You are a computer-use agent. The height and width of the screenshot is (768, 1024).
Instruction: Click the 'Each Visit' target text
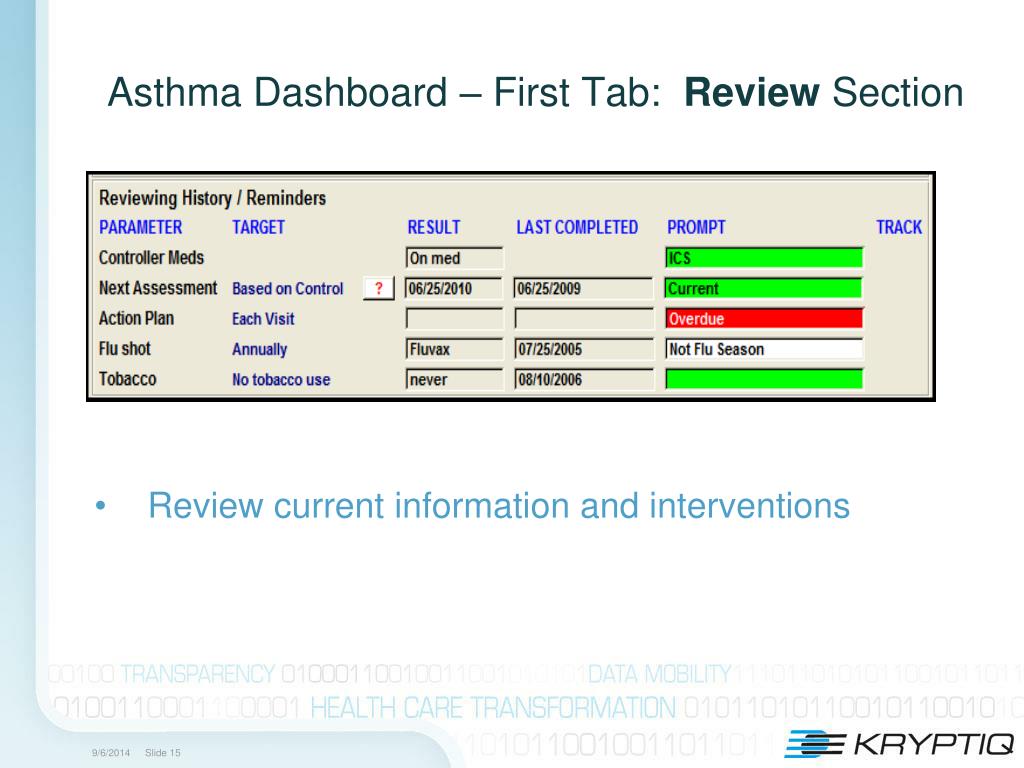click(x=263, y=319)
